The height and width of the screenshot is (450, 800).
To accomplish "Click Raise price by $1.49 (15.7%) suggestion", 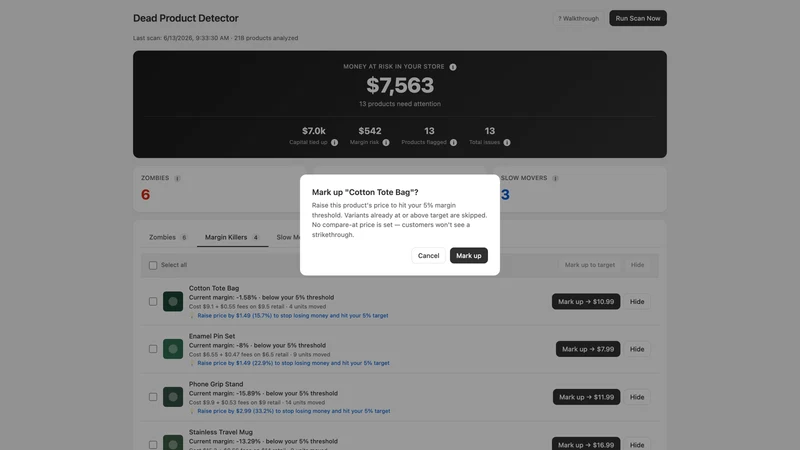I will point(293,316).
